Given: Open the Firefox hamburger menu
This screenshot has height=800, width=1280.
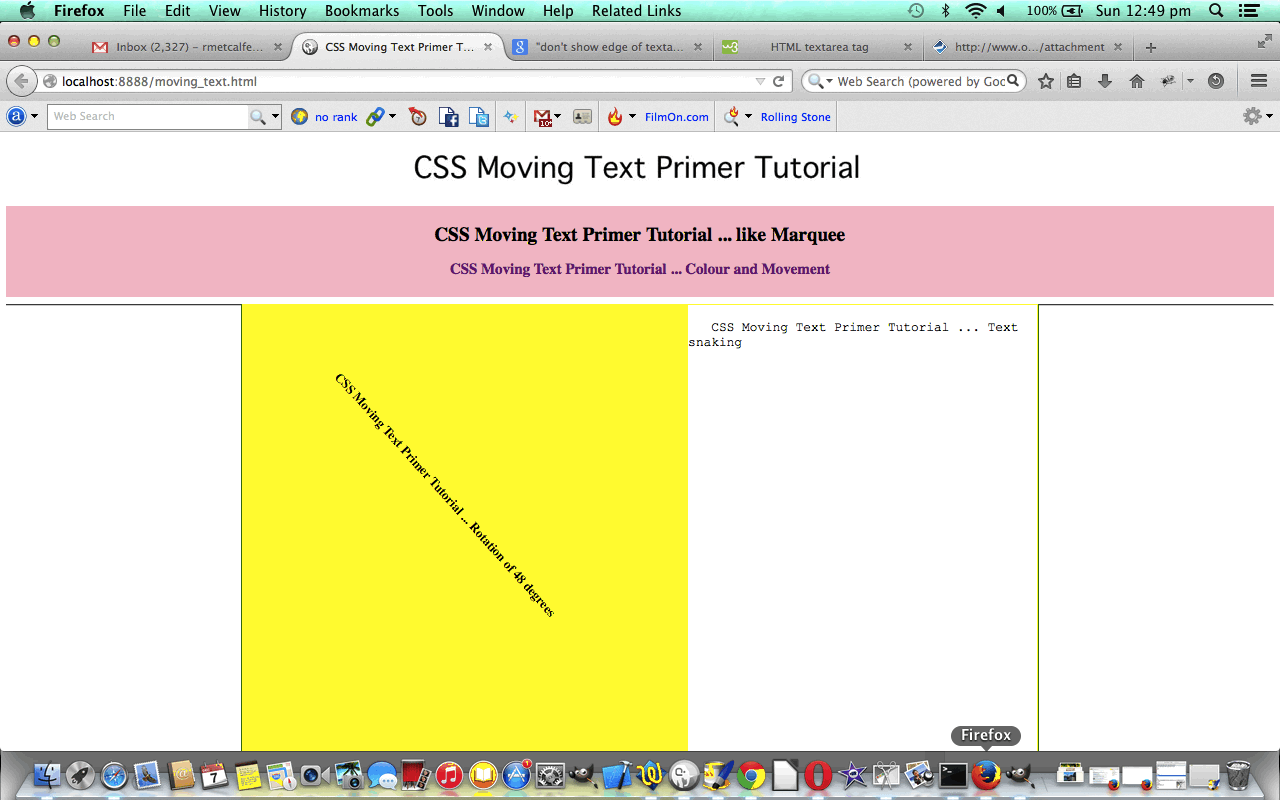Looking at the screenshot, I should 1259,81.
